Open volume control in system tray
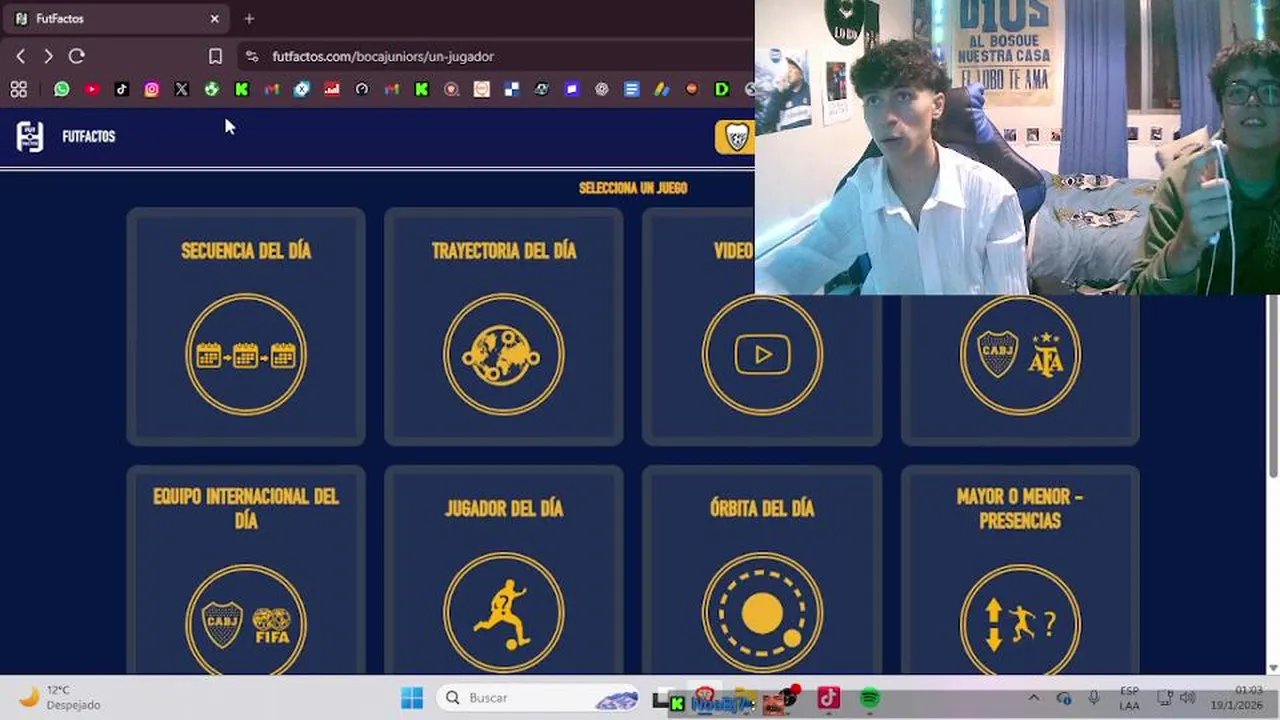The image size is (1280, 720). tap(1188, 698)
